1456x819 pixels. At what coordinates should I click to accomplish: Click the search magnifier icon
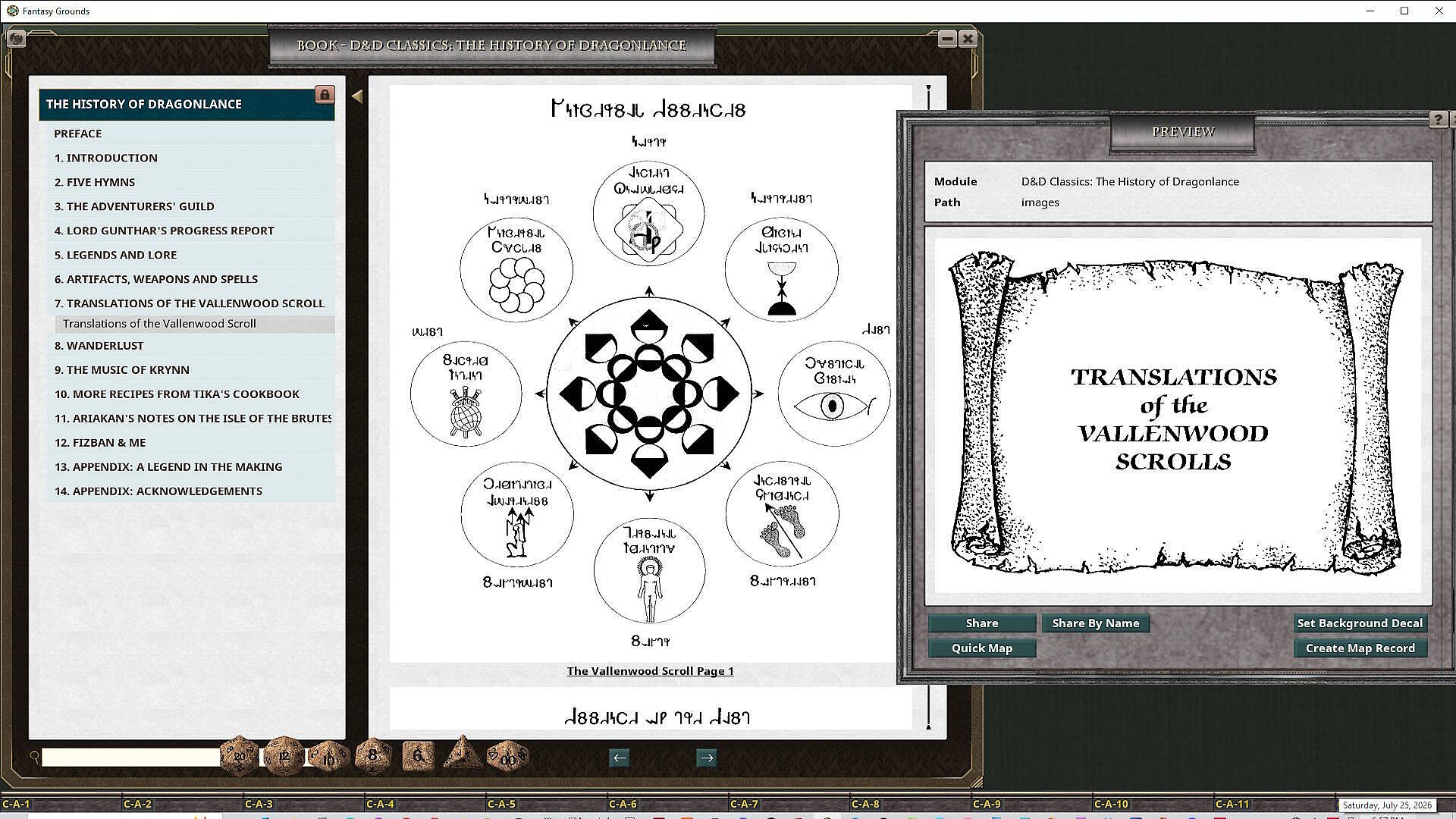point(34,757)
